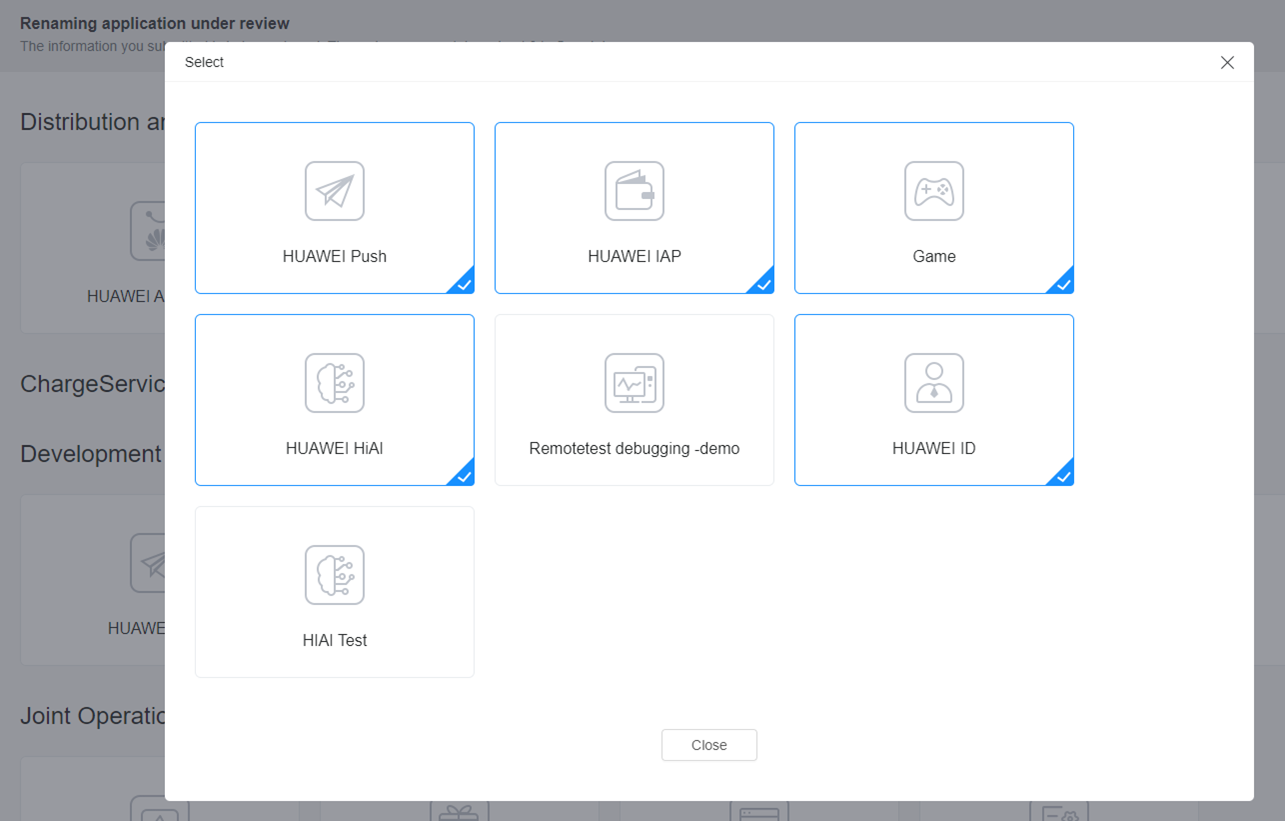Deselect HUAWEI Push via its blue checkmark
This screenshot has width=1285, height=821.
pos(463,283)
